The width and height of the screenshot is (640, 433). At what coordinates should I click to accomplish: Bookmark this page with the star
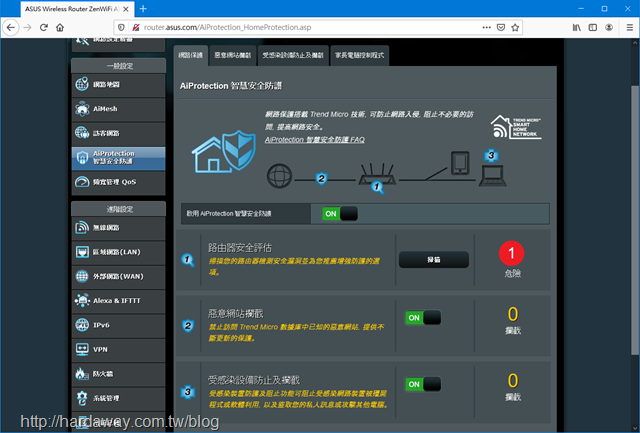[515, 27]
